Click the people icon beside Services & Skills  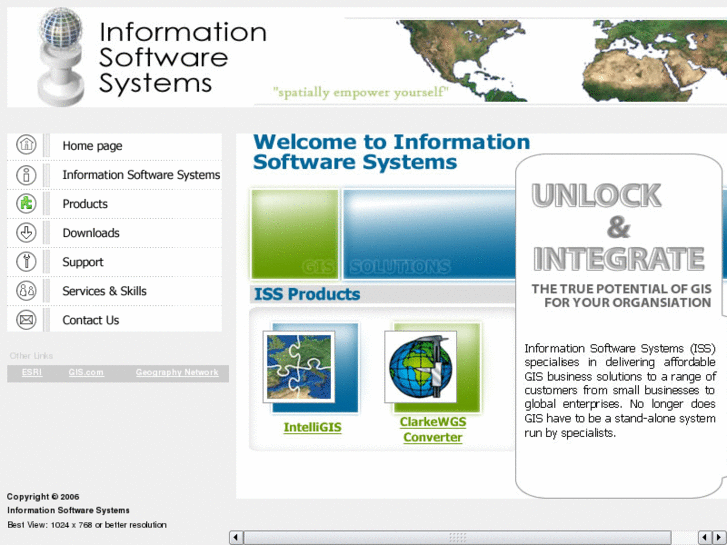pyautogui.click(x=26, y=291)
